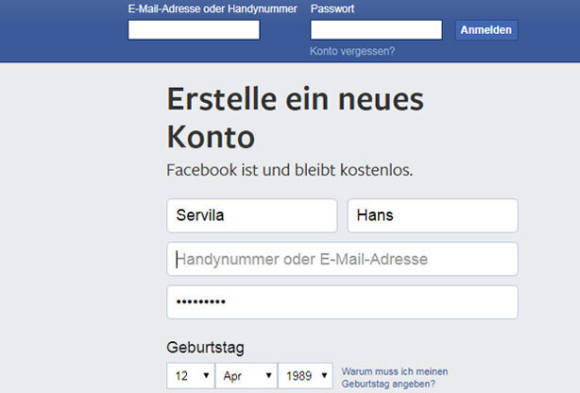Open the birthday year dropdown showing 1989

pyautogui.click(x=305, y=376)
